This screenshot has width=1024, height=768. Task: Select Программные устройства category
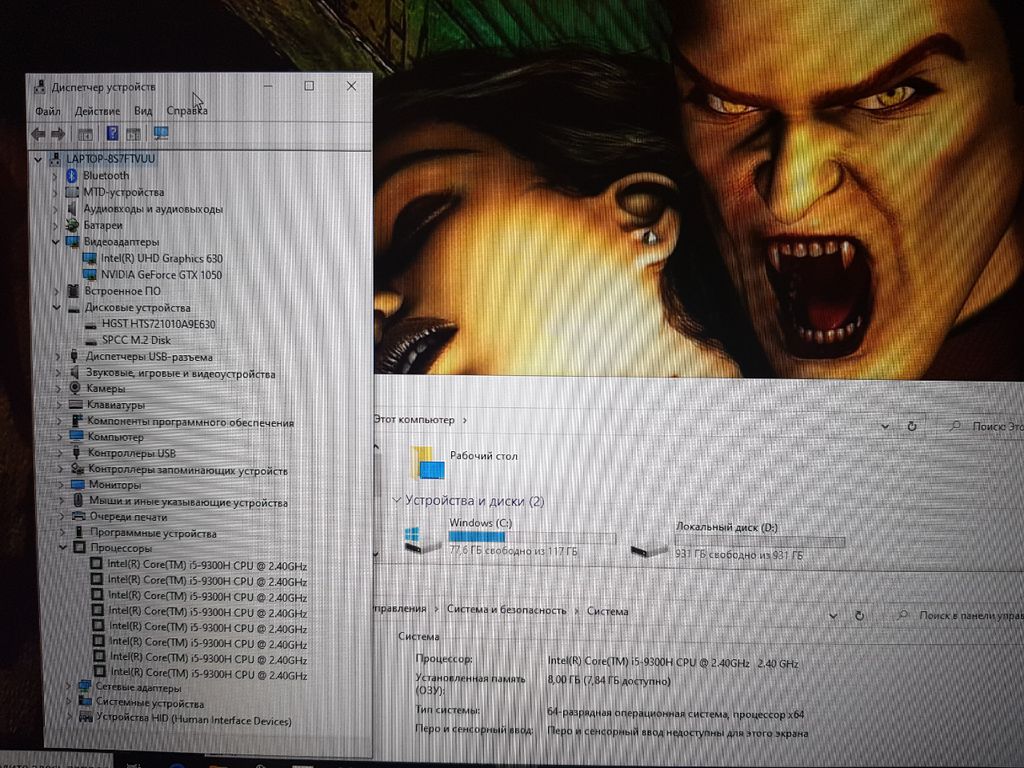click(x=153, y=534)
